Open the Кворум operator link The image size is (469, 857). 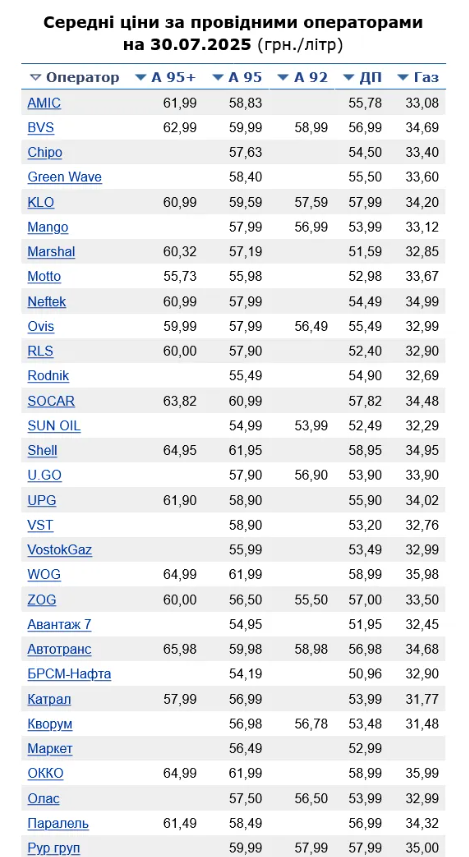50,724
